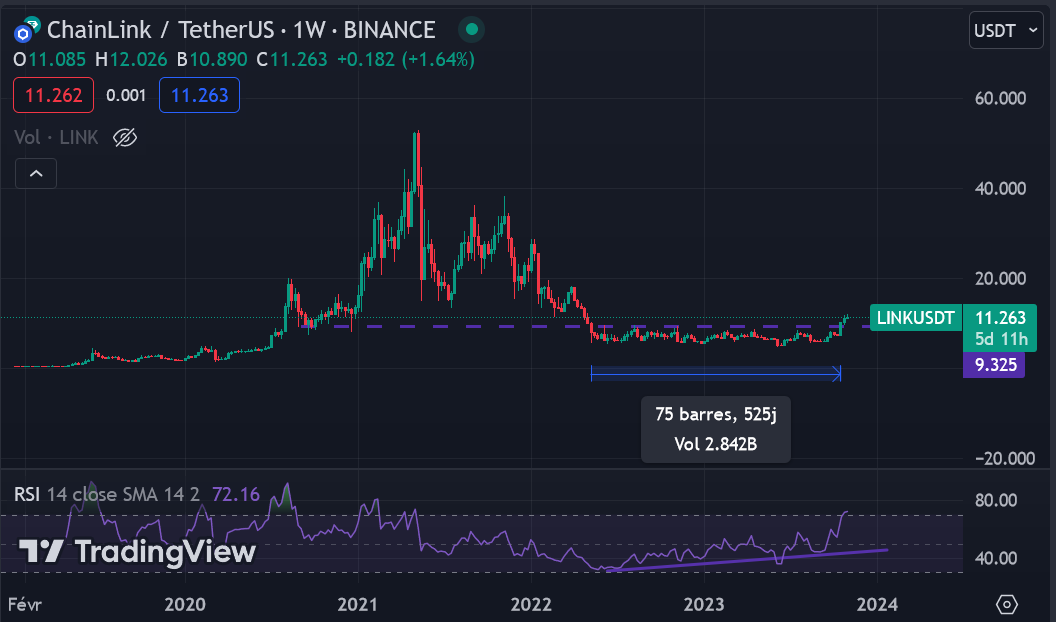The height and width of the screenshot is (622, 1056).
Task: Click the RSI 14 close SMA 14 2 legend
Action: point(106,495)
